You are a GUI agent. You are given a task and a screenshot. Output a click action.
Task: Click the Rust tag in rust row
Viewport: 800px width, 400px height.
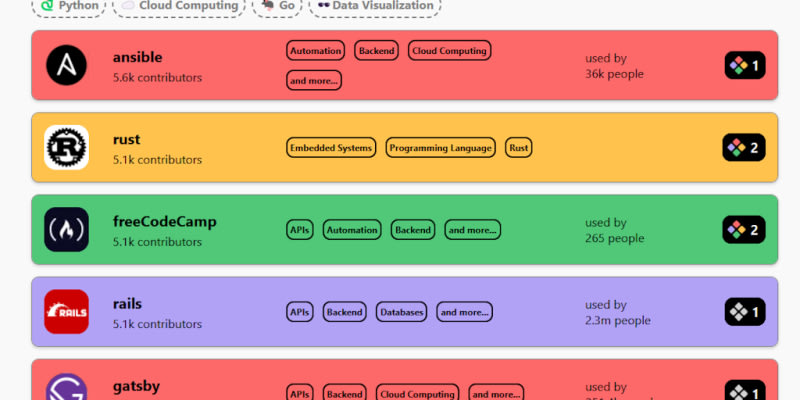(519, 147)
